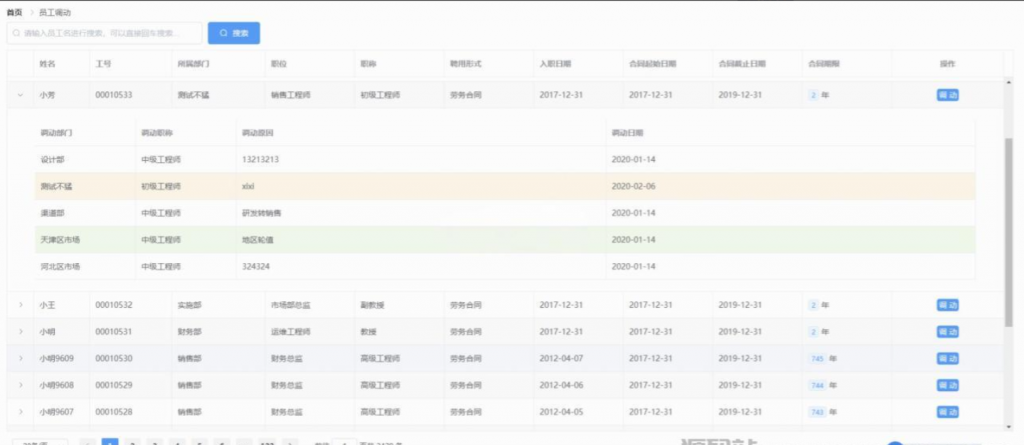Click the 操作 column header
Viewport: 1024px width, 445px height.
(948, 64)
